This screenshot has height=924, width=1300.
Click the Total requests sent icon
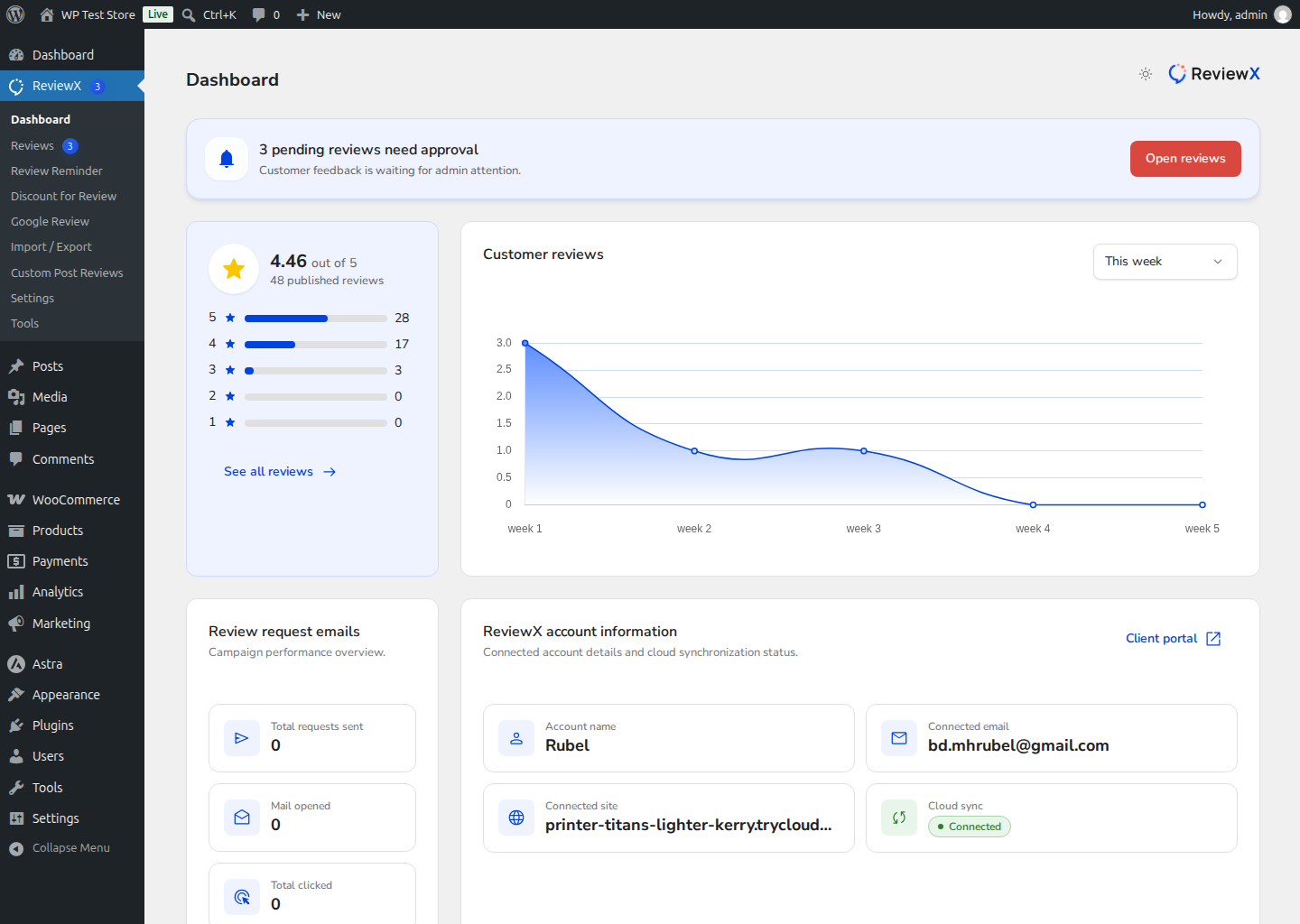[x=242, y=738]
